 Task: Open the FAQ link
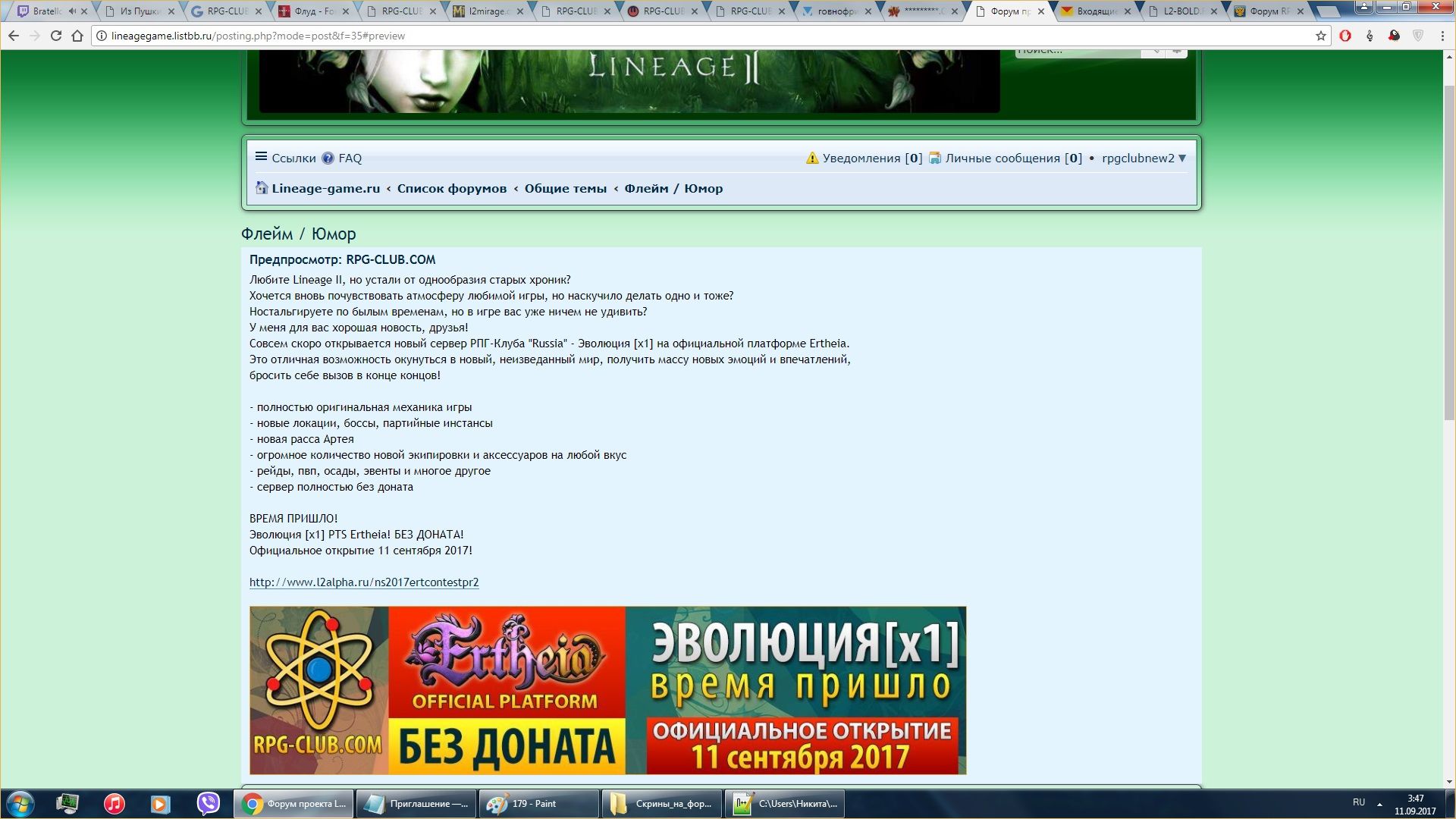pyautogui.click(x=350, y=158)
